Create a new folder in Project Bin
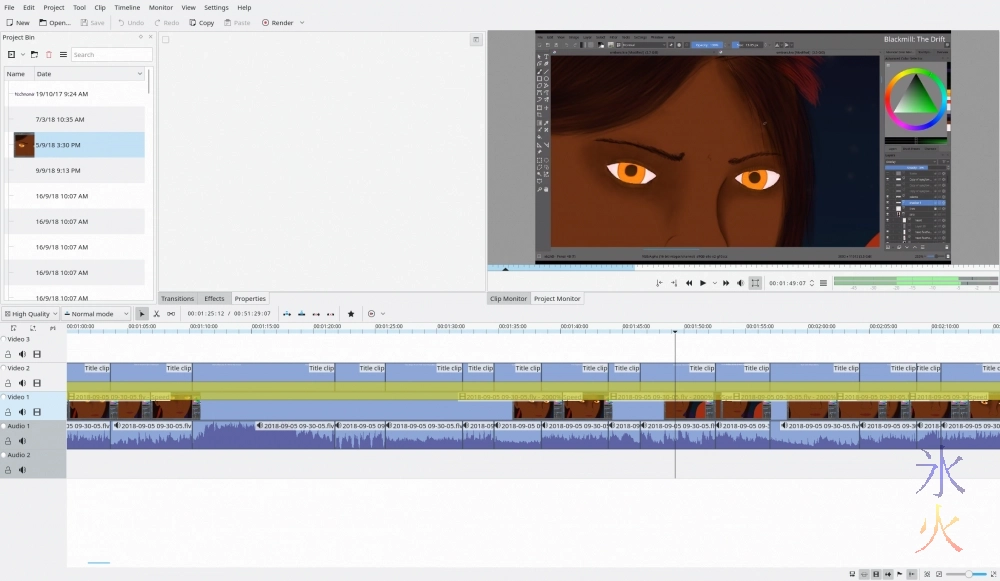This screenshot has width=1000, height=581. point(34,55)
